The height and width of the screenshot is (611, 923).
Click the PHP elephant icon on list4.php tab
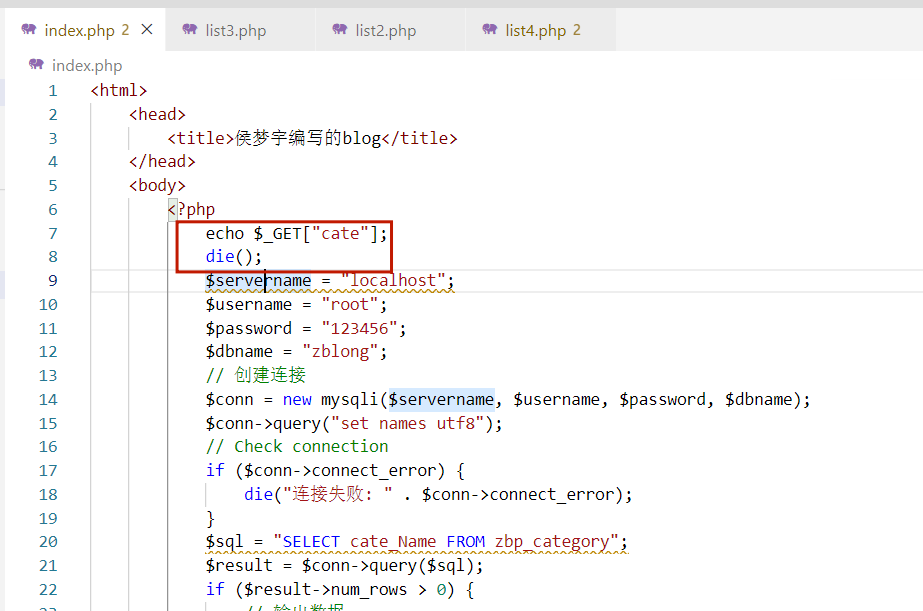click(490, 29)
